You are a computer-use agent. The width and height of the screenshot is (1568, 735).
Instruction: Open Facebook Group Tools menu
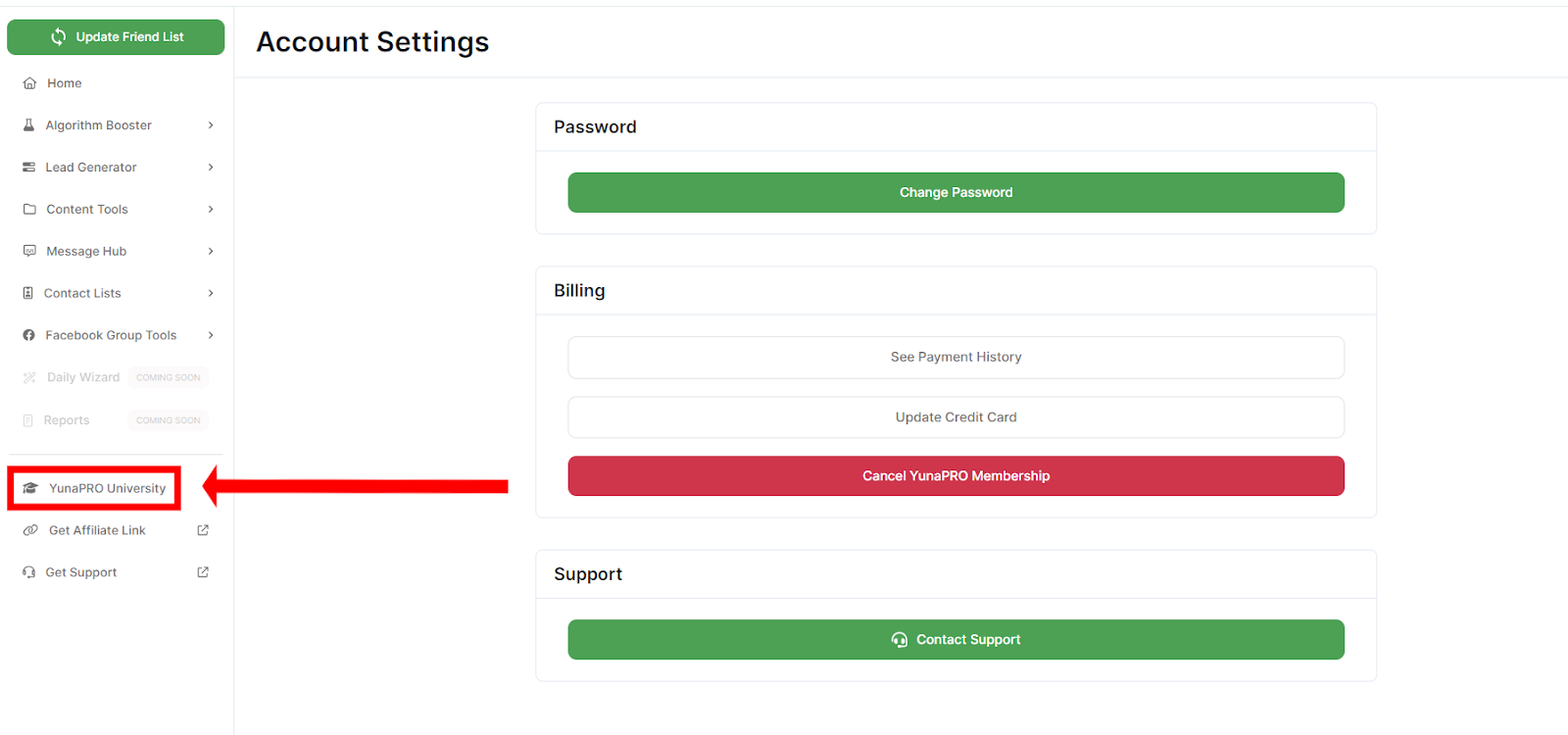(x=111, y=335)
